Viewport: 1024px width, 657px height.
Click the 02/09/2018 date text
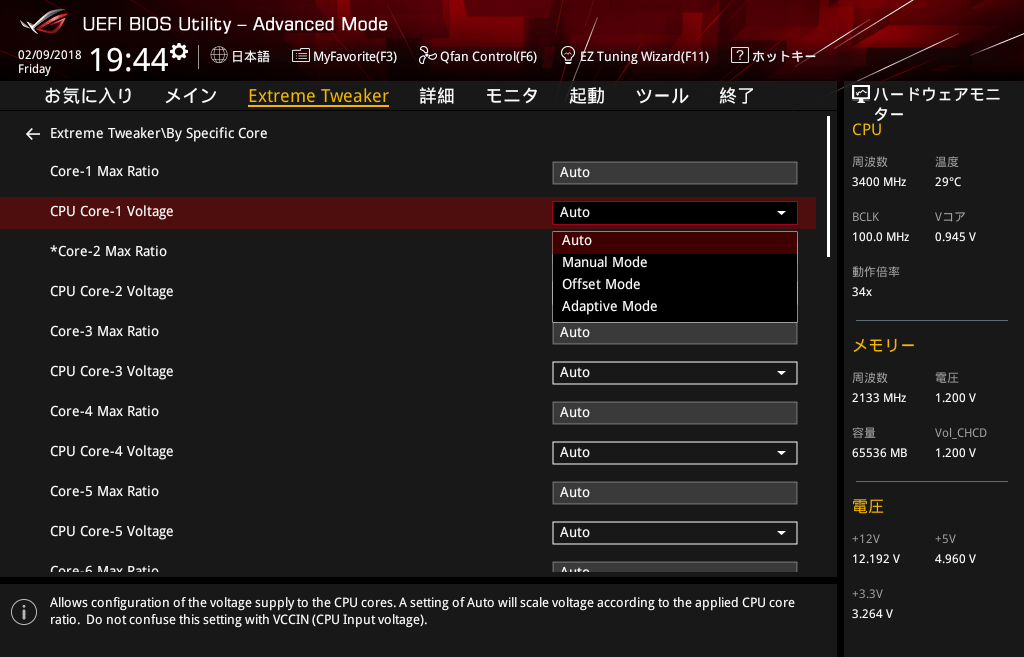click(x=50, y=55)
